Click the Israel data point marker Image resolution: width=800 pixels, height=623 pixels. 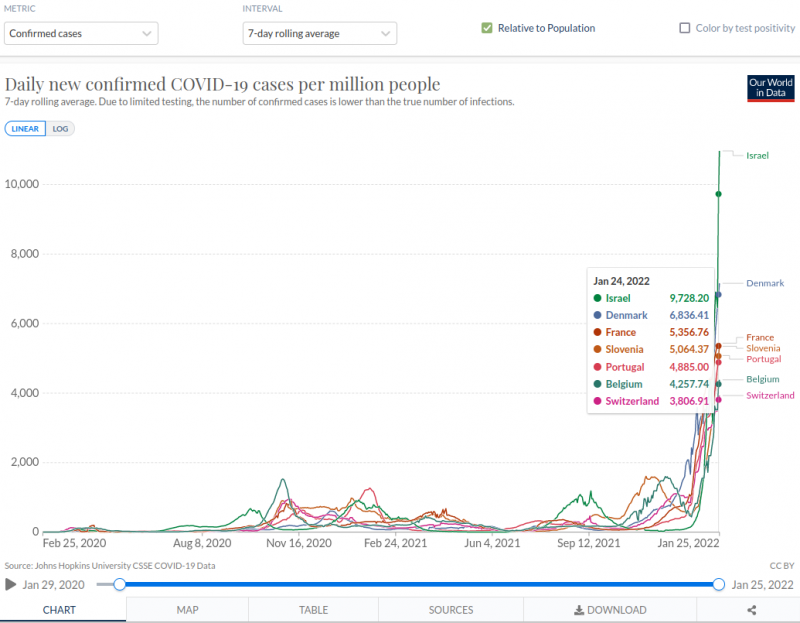[x=718, y=194]
